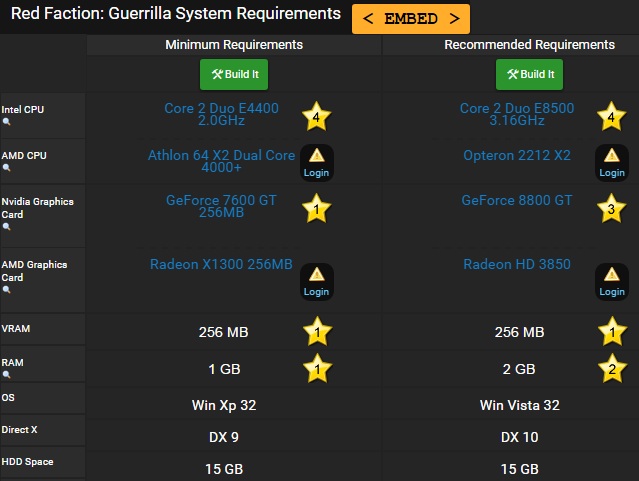Viewport: 639px width, 481px height.
Task: Click the magnifier under Nvidia Graphics Card
Action: (7, 227)
